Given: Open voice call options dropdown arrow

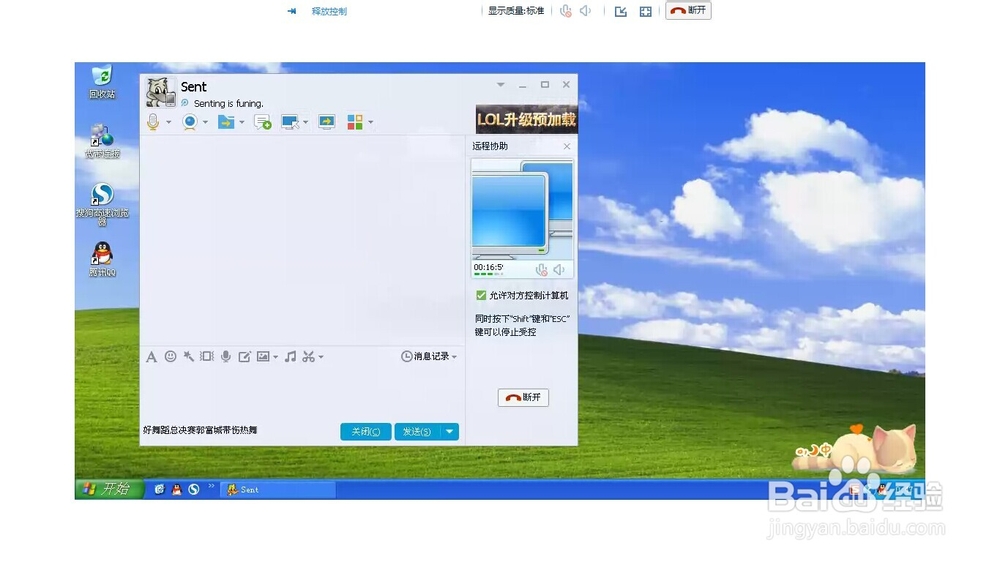Looking at the screenshot, I should 168,122.
